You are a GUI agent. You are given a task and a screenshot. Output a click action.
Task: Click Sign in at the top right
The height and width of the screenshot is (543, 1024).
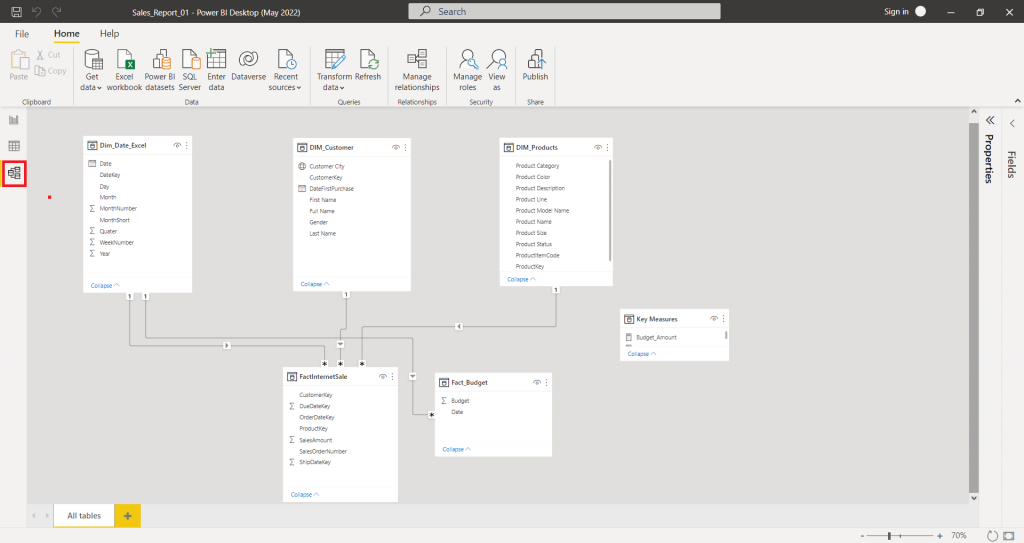(896, 12)
